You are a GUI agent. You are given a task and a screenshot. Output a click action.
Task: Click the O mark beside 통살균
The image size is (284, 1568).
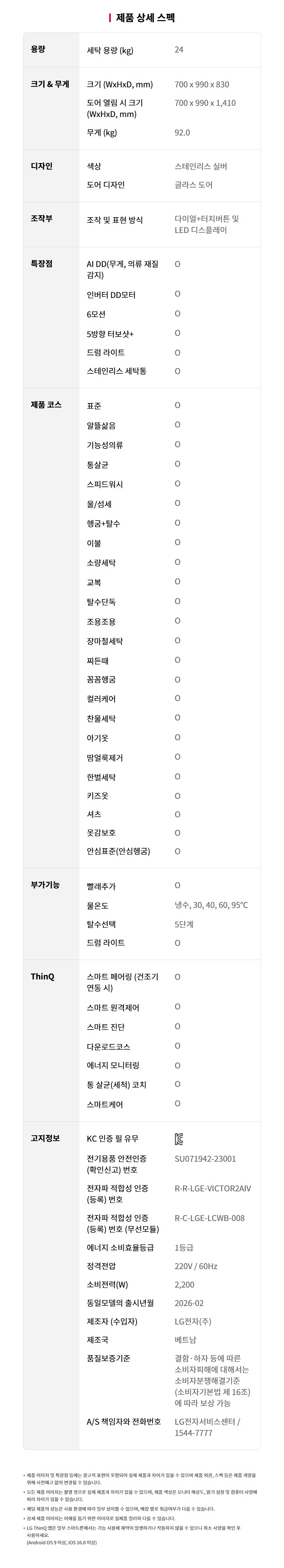click(x=177, y=464)
